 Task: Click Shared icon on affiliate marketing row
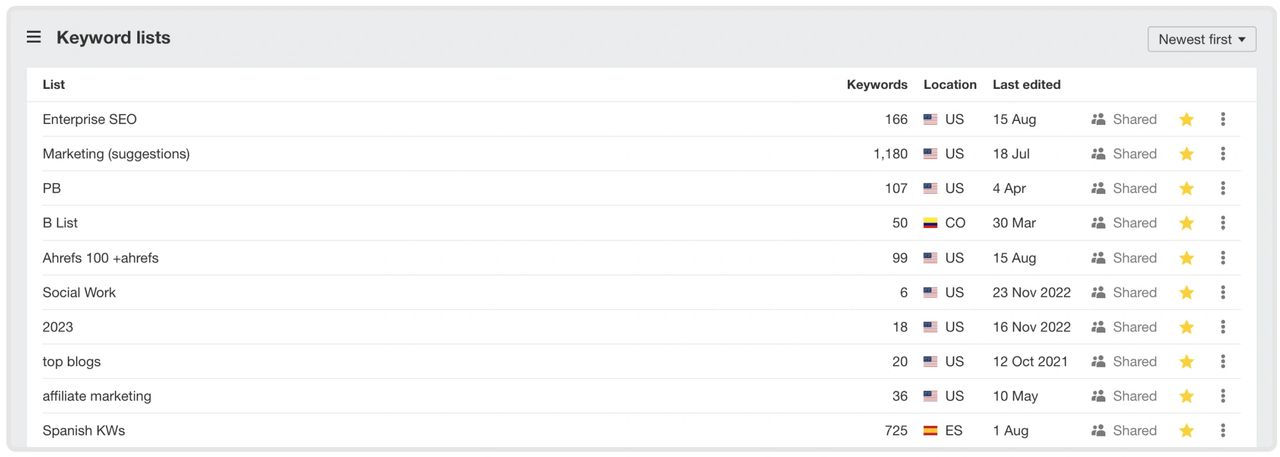click(x=1098, y=396)
